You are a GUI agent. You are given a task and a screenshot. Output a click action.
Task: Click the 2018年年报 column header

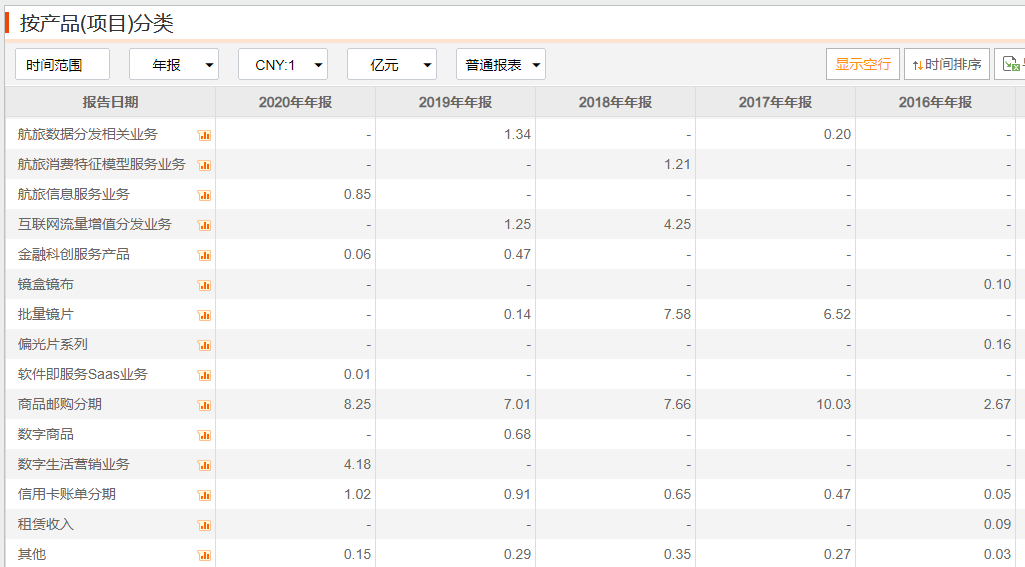(x=615, y=102)
